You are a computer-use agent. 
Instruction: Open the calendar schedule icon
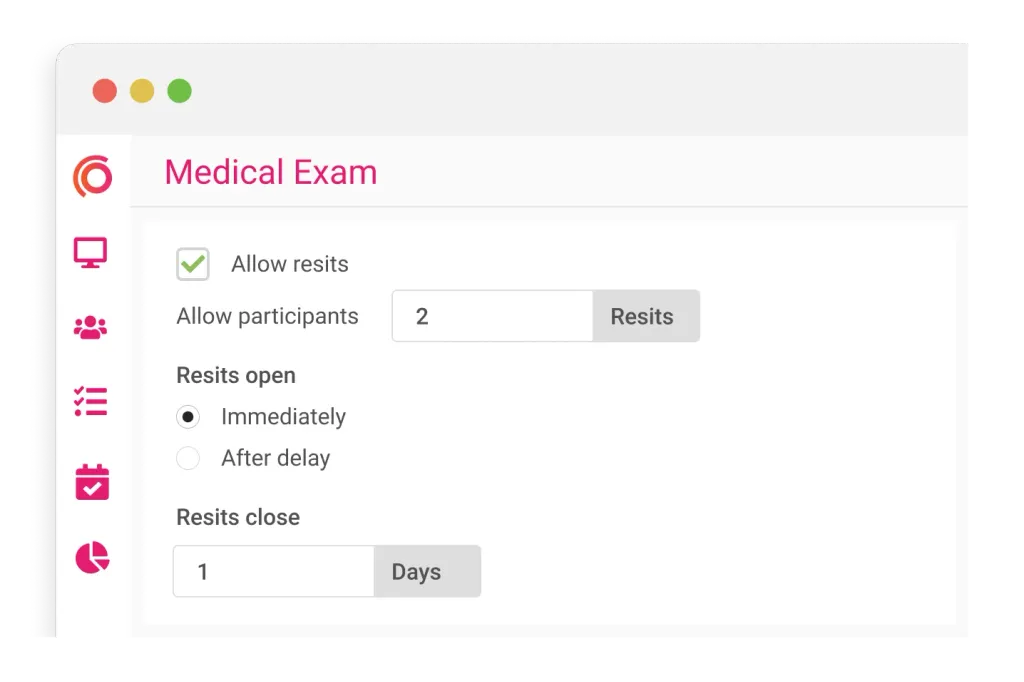(91, 481)
